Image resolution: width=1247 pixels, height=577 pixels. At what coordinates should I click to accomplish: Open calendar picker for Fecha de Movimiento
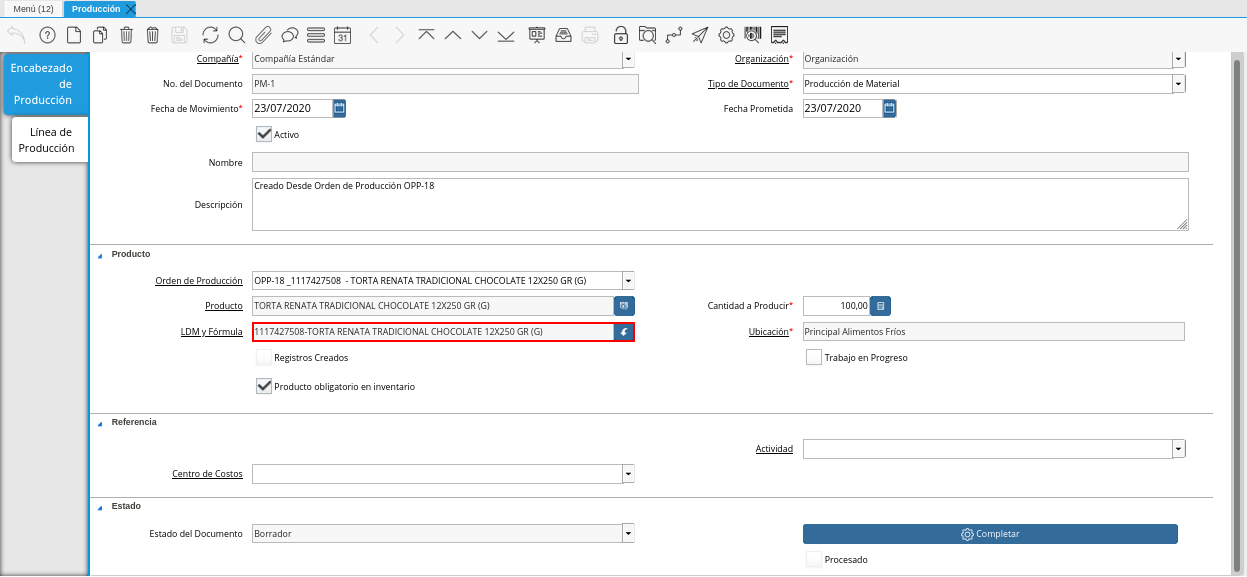339,108
